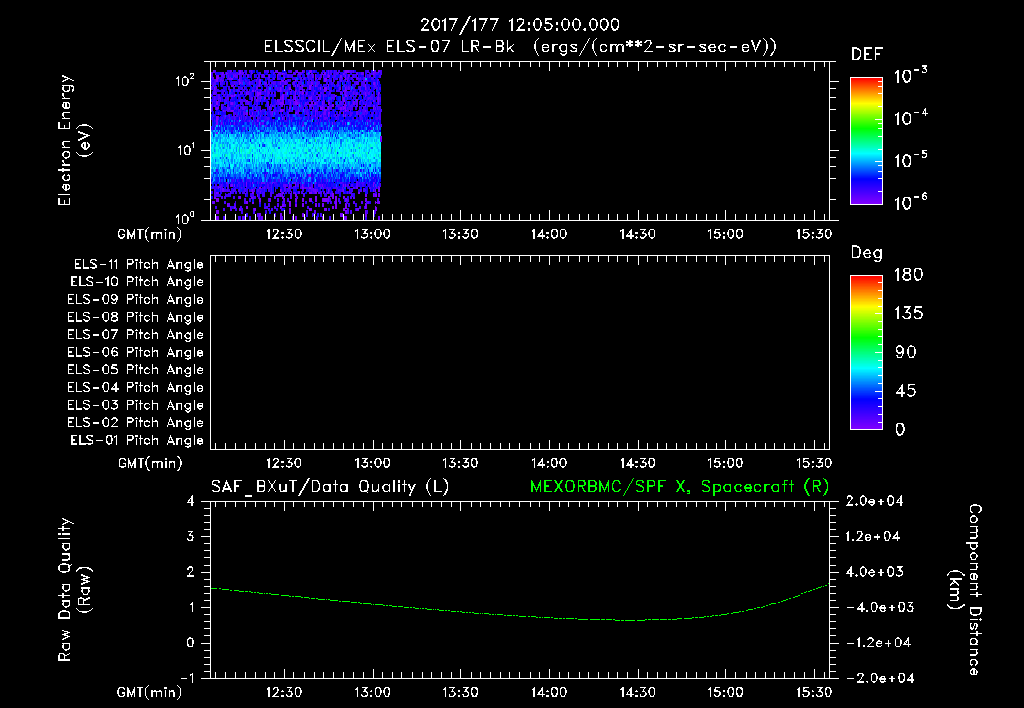Click the empty pitch angle plot panel
Viewport: 1024px width, 708px height.
pyautogui.click(x=520, y=353)
